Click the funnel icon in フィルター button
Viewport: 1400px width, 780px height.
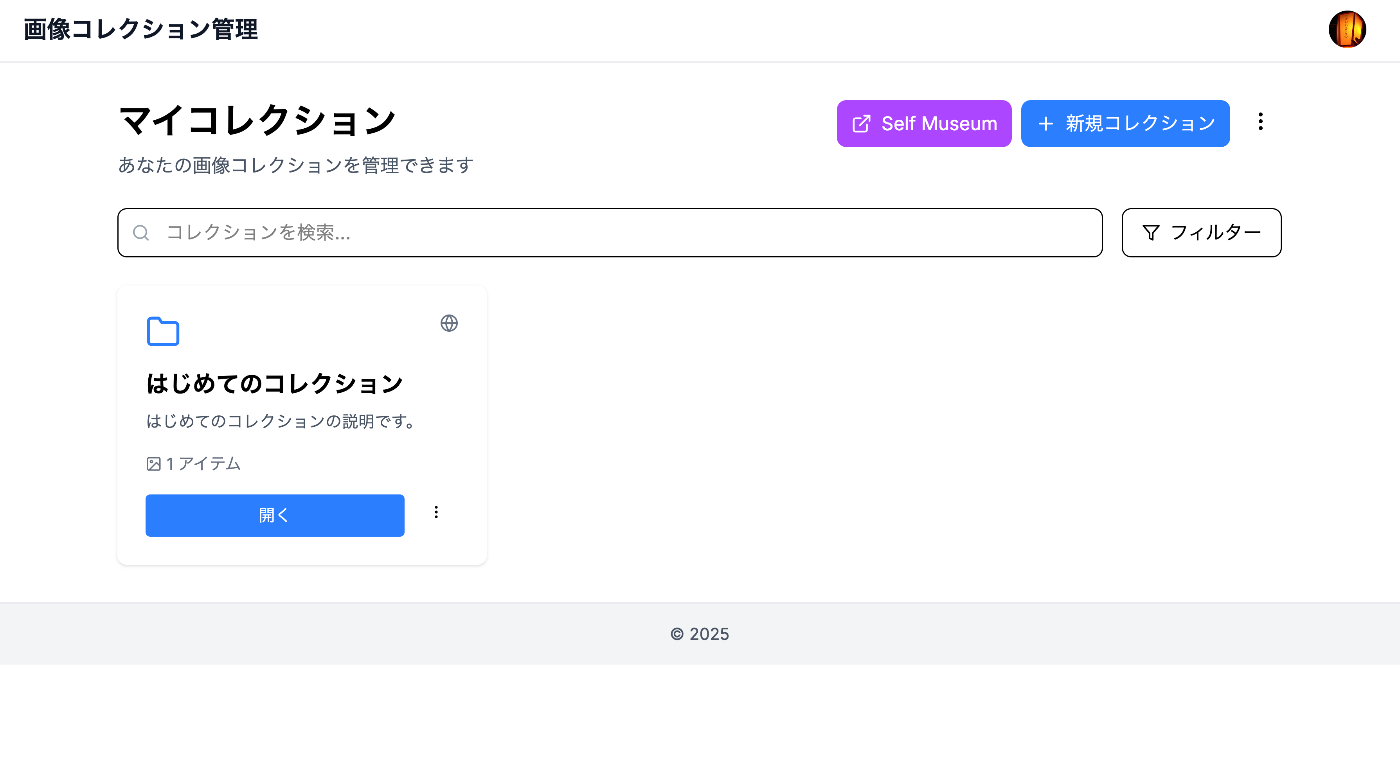pos(1151,233)
